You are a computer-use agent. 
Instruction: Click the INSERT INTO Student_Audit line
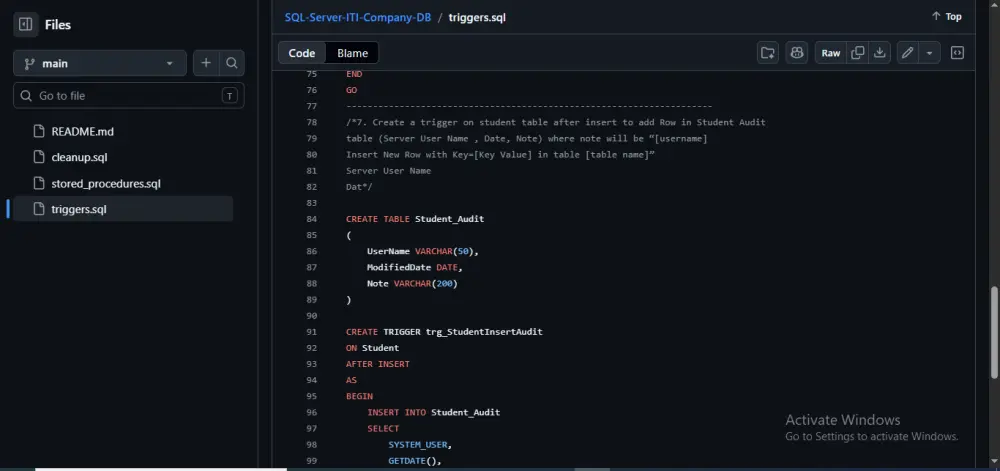(x=434, y=412)
